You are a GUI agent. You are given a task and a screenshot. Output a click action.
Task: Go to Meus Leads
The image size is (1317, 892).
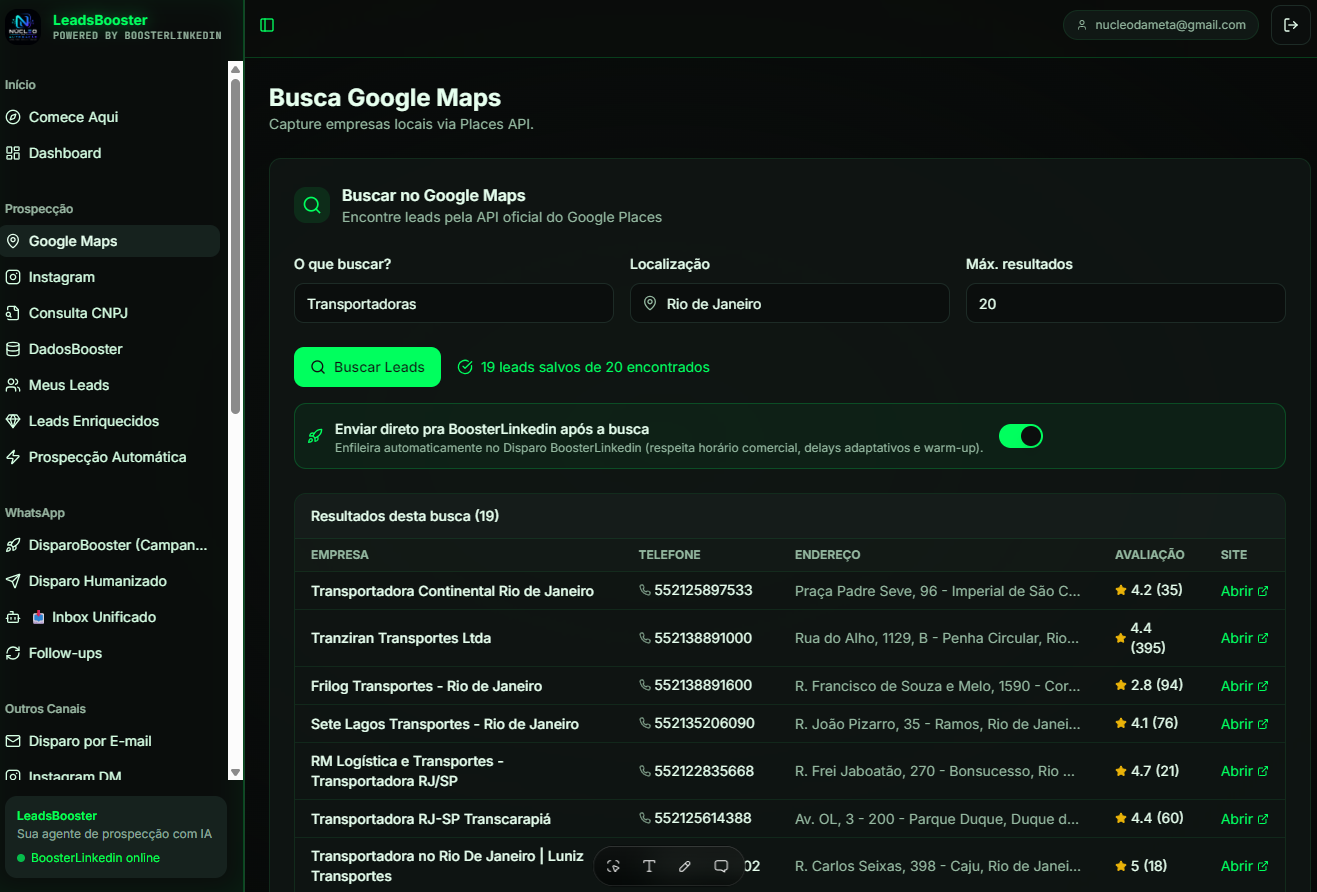[110, 385]
